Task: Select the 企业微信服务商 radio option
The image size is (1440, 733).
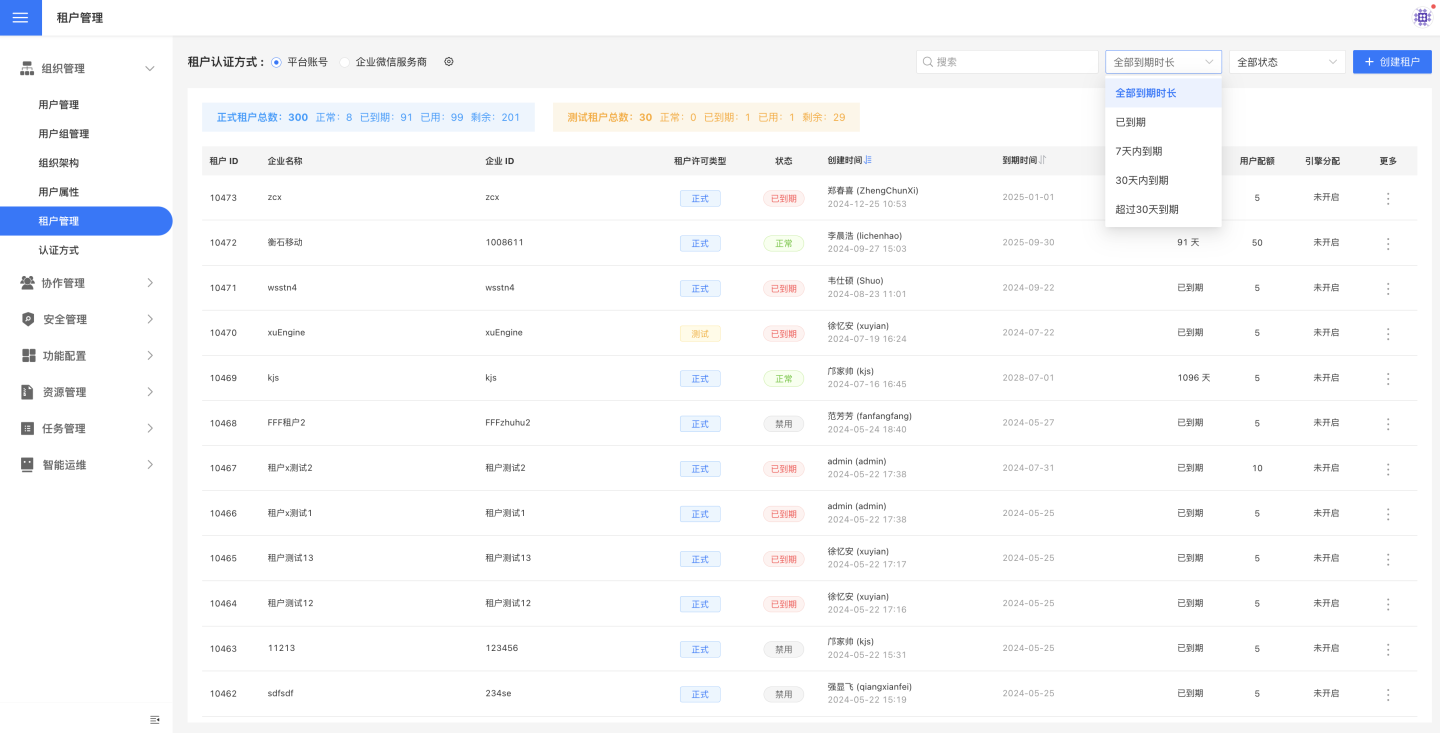Action: click(x=345, y=62)
